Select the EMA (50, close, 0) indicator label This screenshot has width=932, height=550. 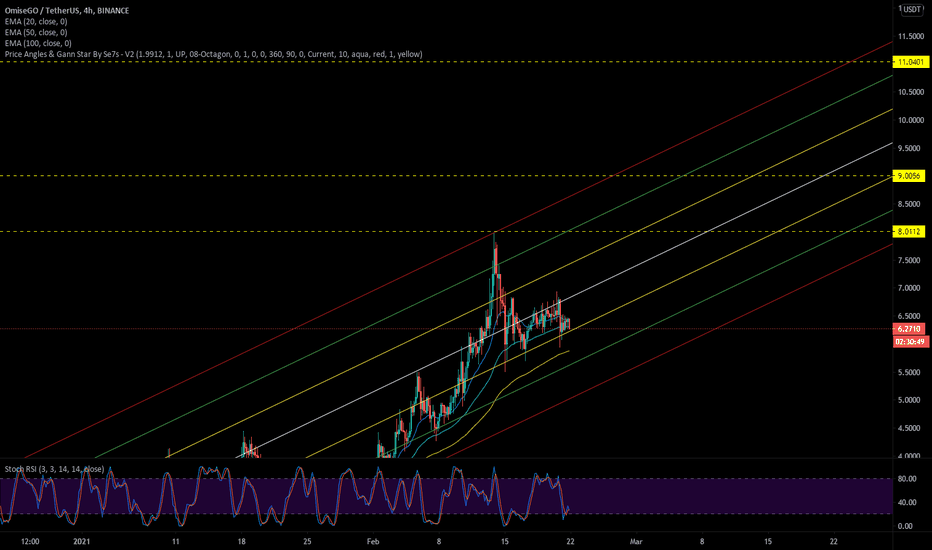[36, 32]
